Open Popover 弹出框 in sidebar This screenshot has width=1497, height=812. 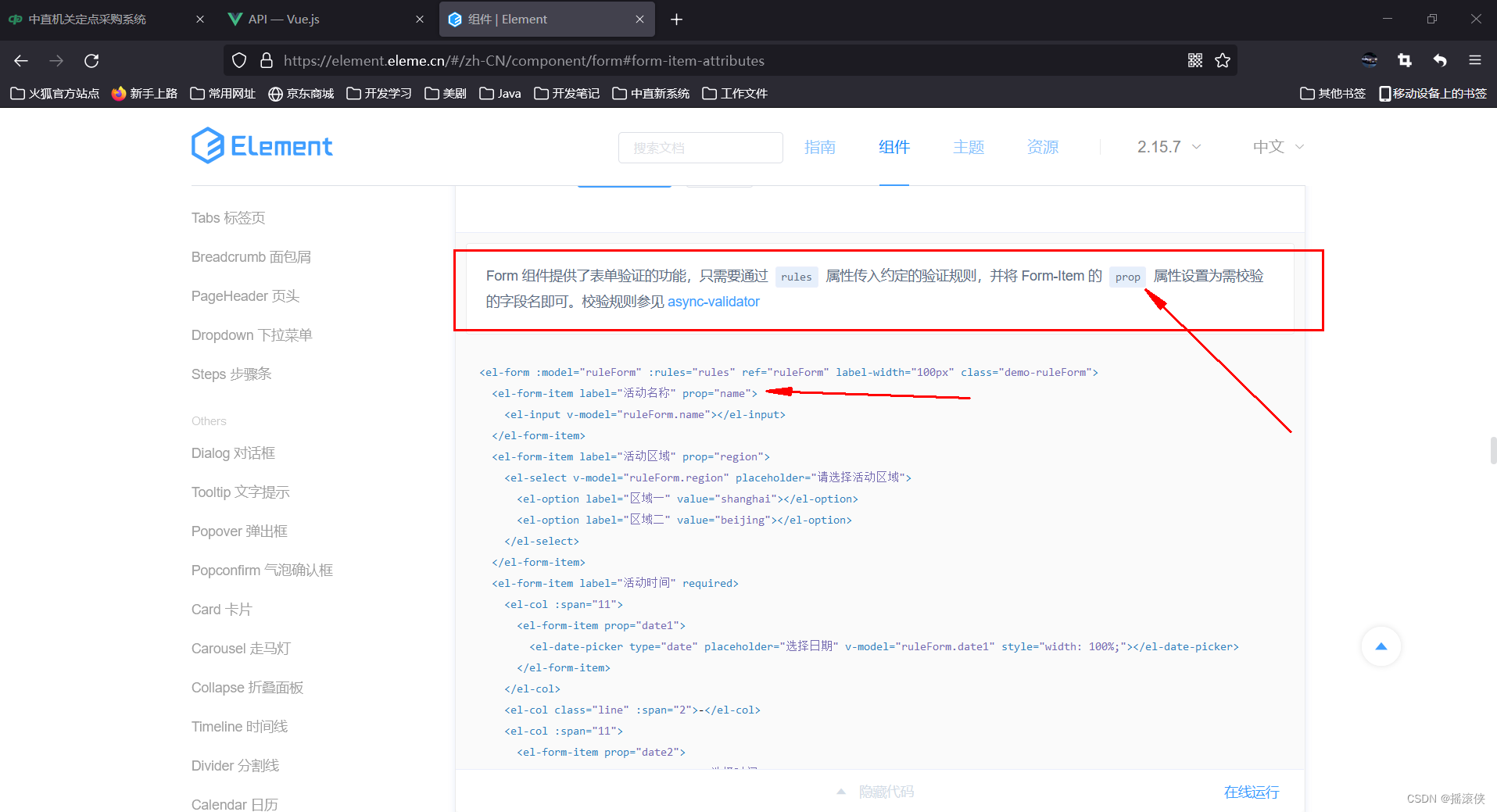pos(239,531)
